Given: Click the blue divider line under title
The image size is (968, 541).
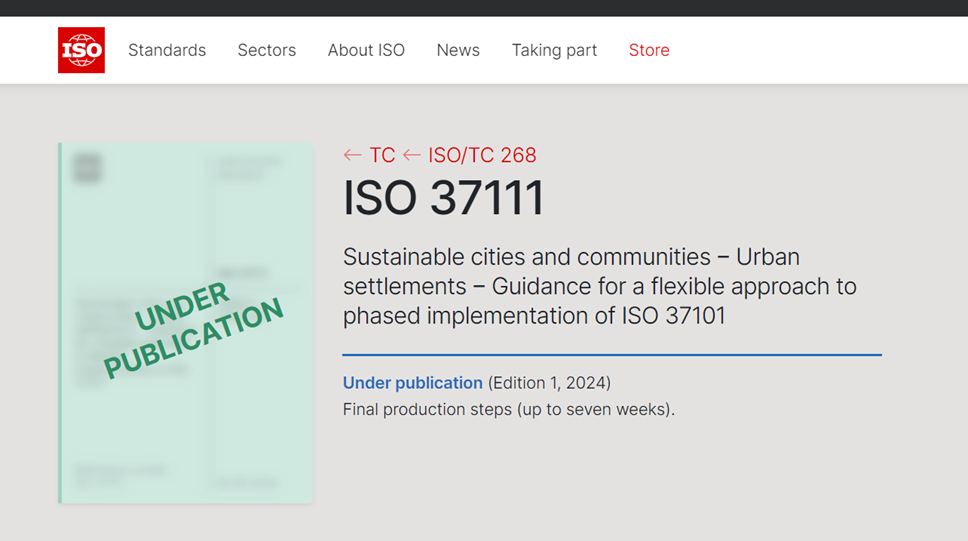Looking at the screenshot, I should click(611, 355).
